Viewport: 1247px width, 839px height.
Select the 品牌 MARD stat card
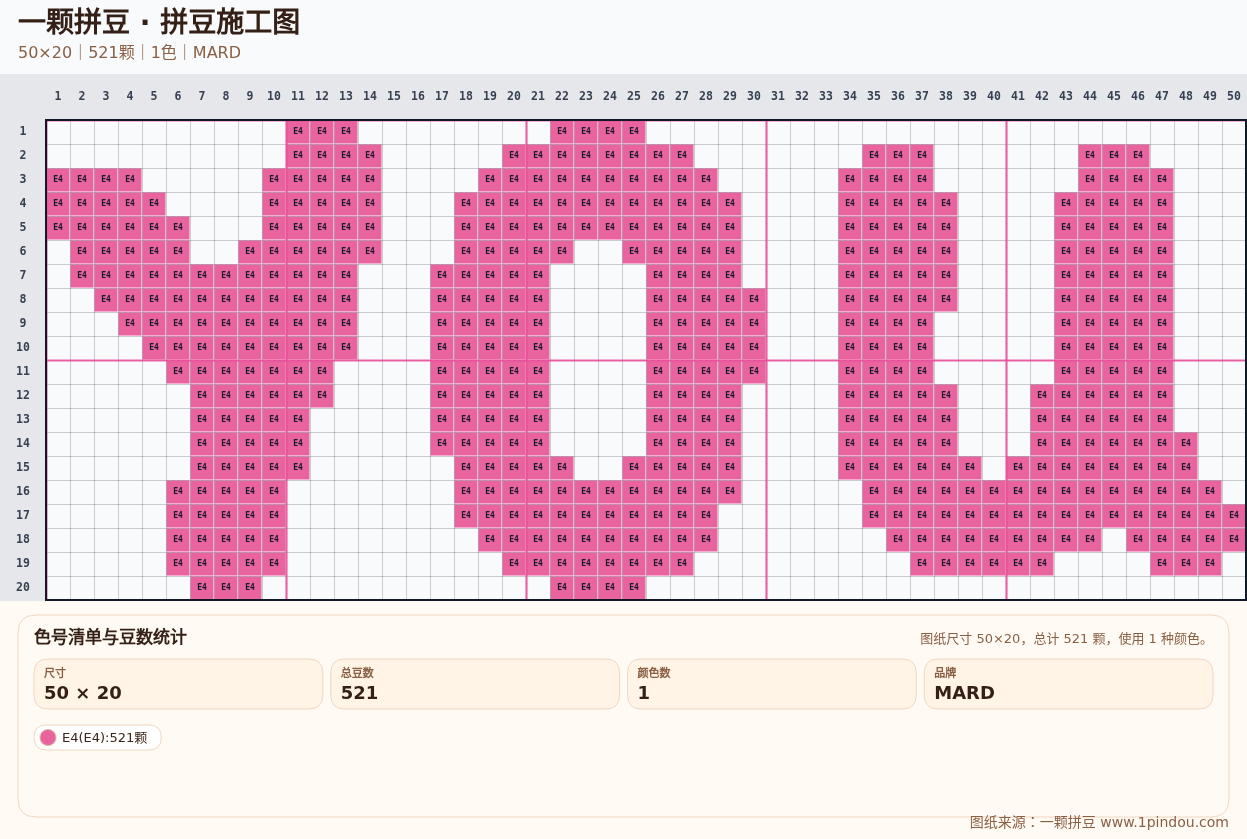click(x=1068, y=684)
